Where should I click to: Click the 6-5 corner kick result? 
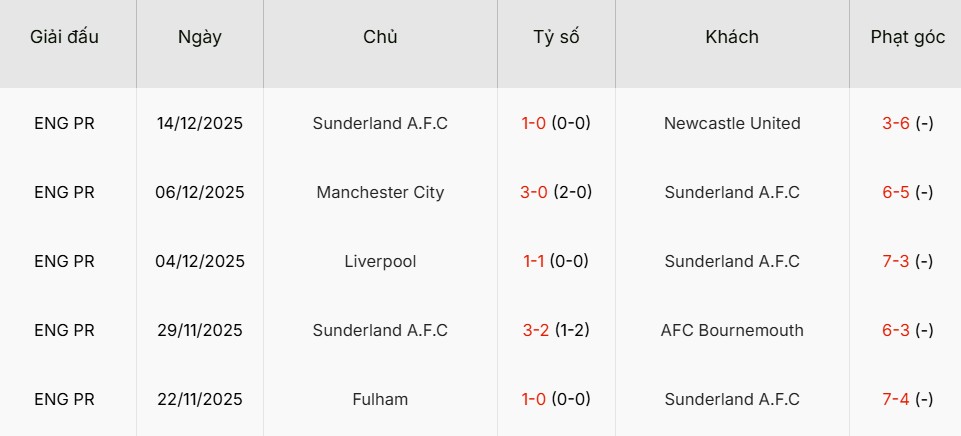tap(896, 193)
